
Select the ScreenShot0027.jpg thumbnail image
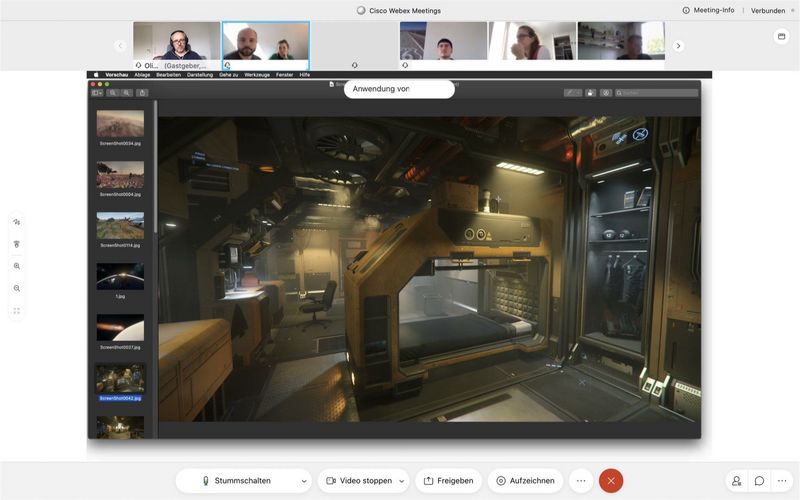pyautogui.click(x=120, y=328)
